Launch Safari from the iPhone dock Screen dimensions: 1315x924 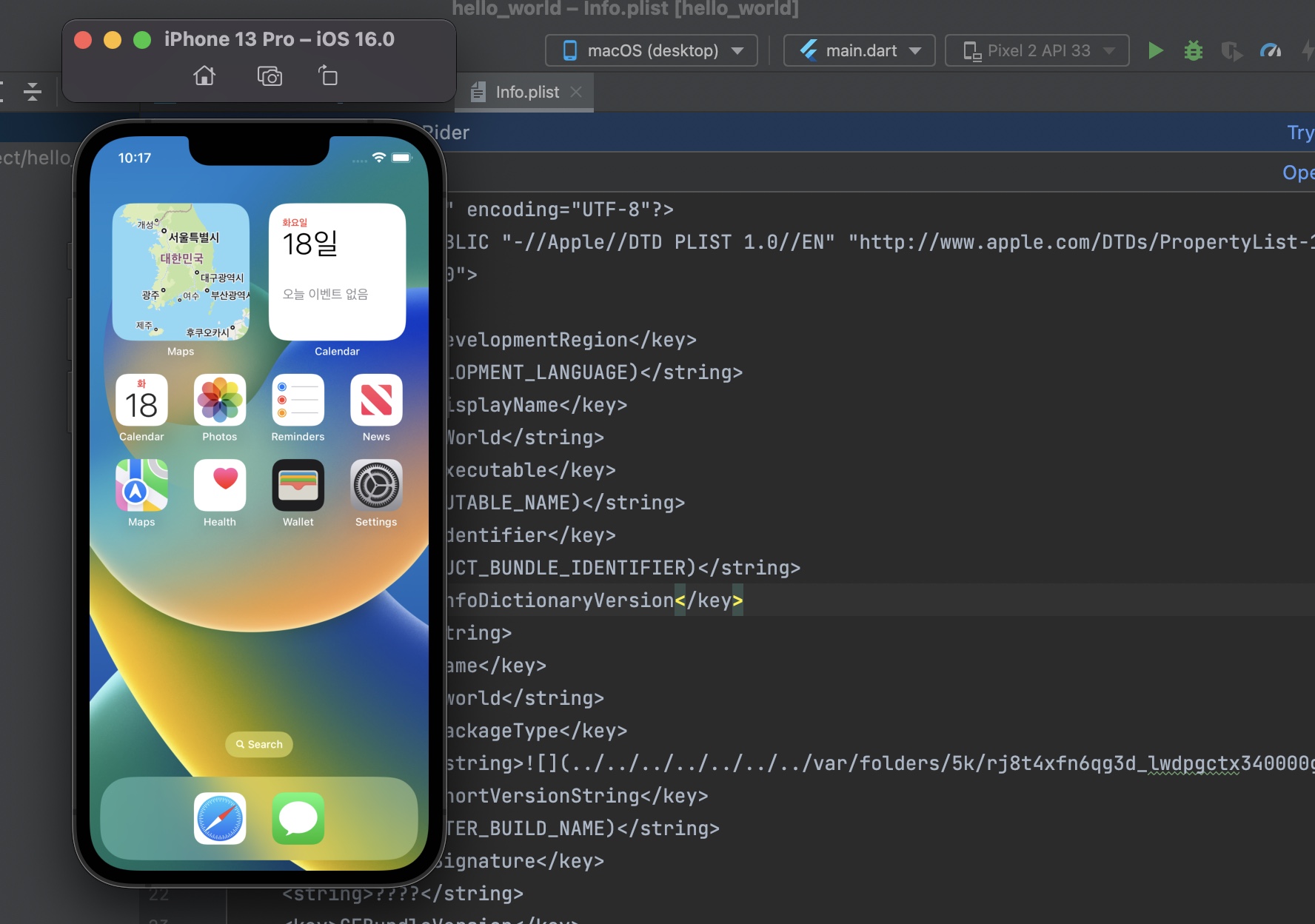[x=220, y=819]
